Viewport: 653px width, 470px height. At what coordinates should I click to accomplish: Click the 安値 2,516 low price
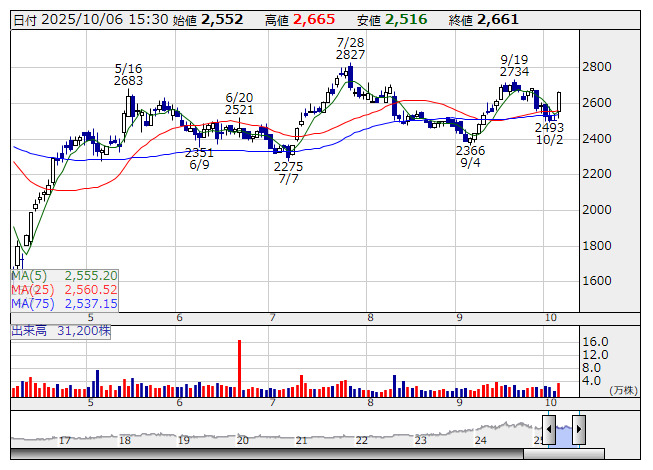pyautogui.click(x=392, y=20)
